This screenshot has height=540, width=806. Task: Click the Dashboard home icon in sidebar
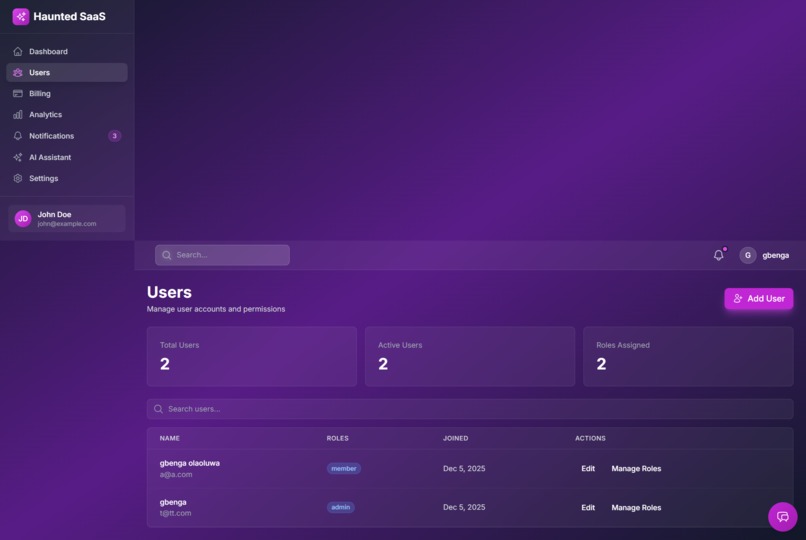coord(18,51)
